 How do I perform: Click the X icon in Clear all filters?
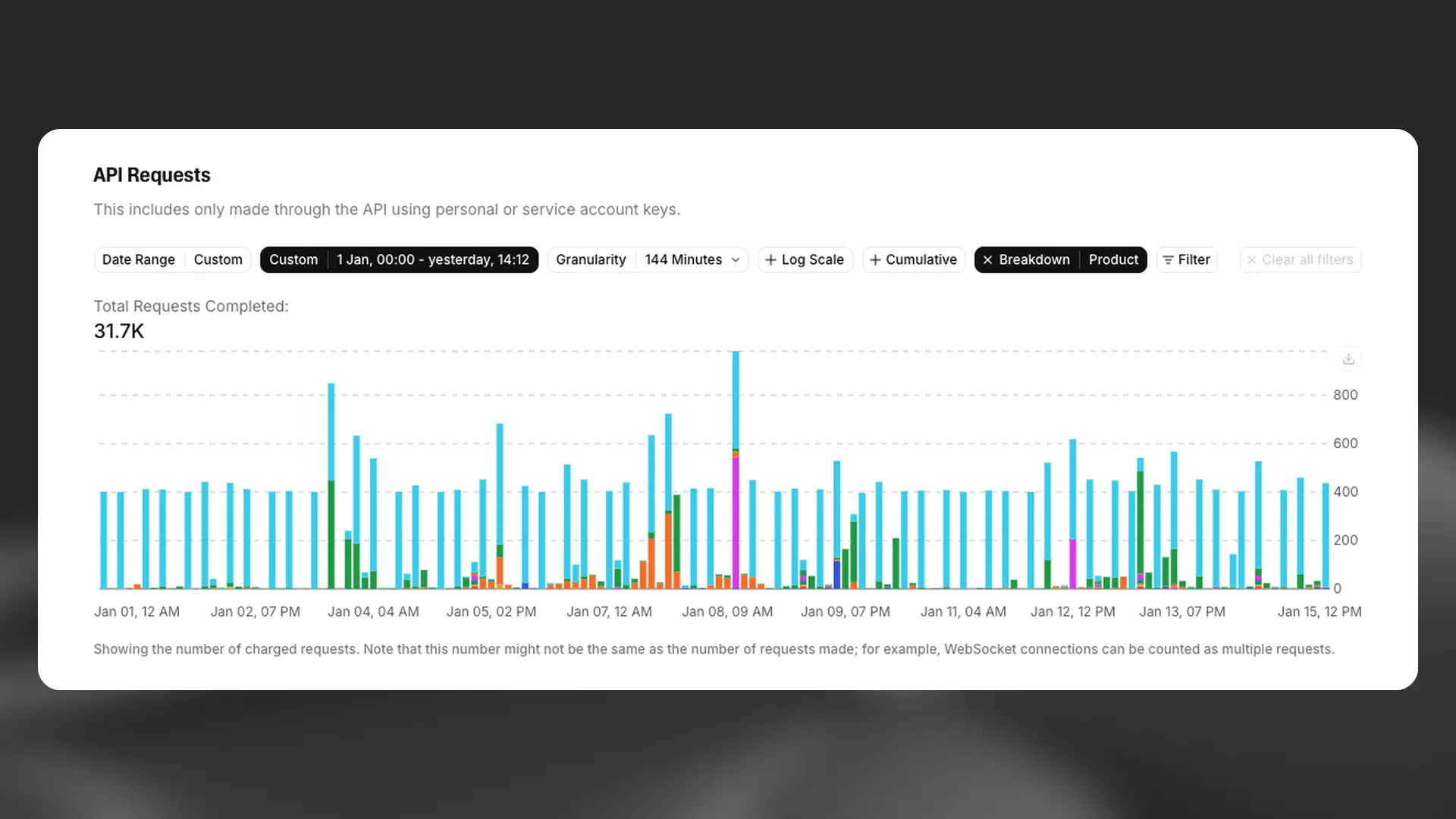pos(1253,259)
